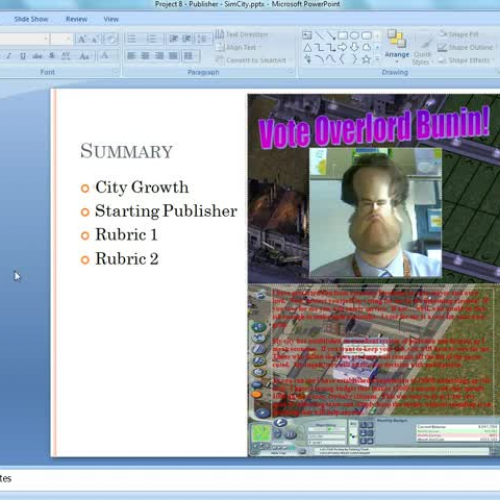Open the Line Spacing dropdown

pos(203,39)
